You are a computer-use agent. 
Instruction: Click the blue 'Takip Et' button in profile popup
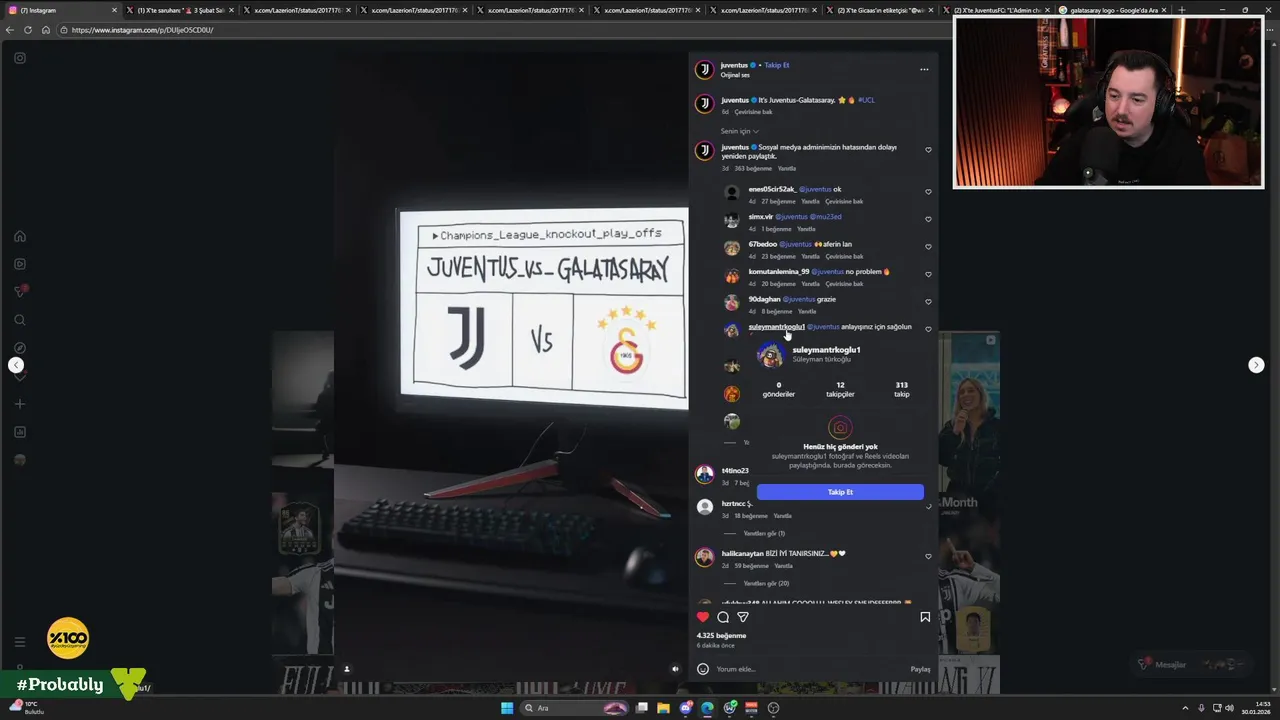pos(840,492)
